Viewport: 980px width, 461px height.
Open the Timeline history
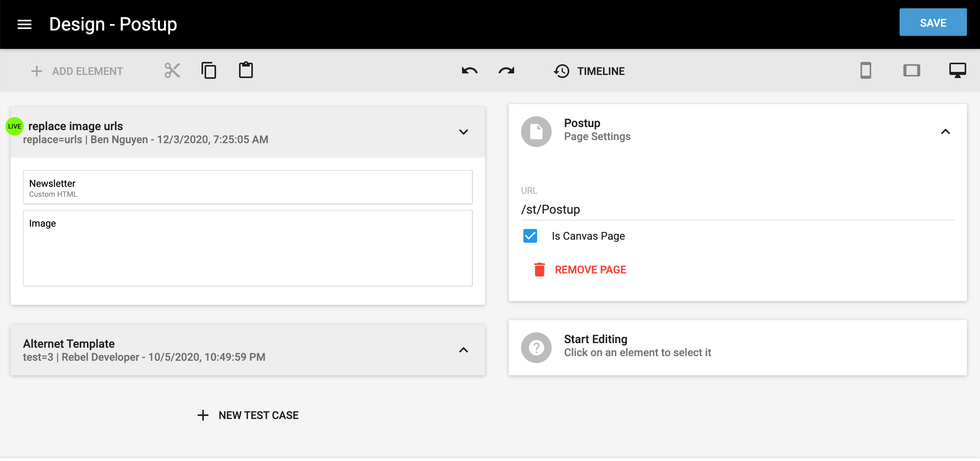589,71
